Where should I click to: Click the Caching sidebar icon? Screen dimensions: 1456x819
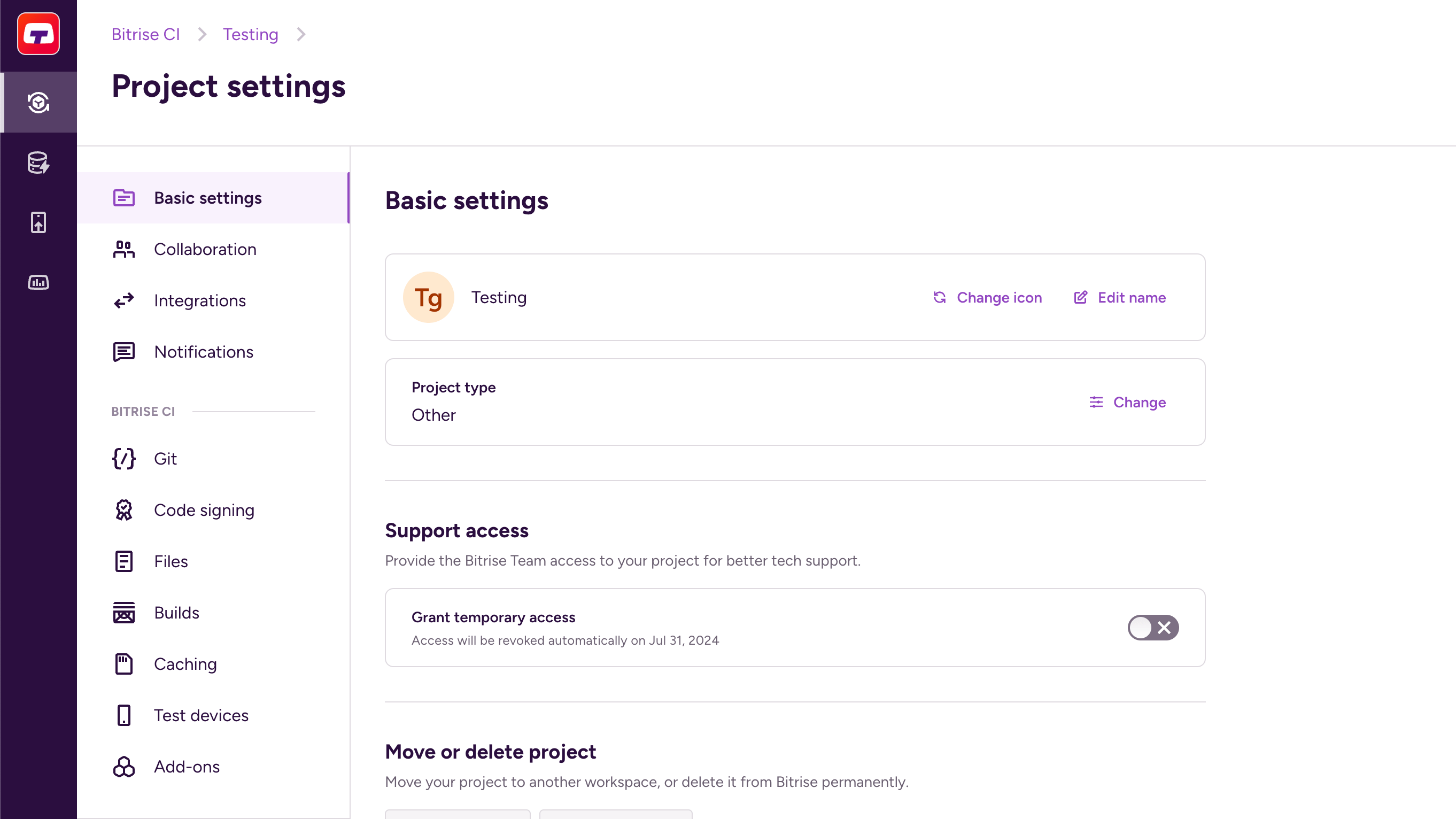[124, 664]
